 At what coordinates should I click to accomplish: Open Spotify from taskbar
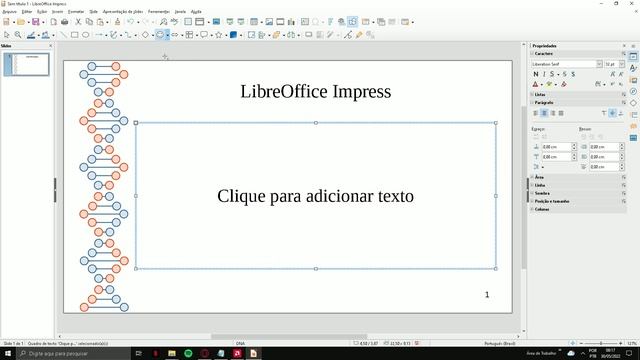(x=188, y=353)
